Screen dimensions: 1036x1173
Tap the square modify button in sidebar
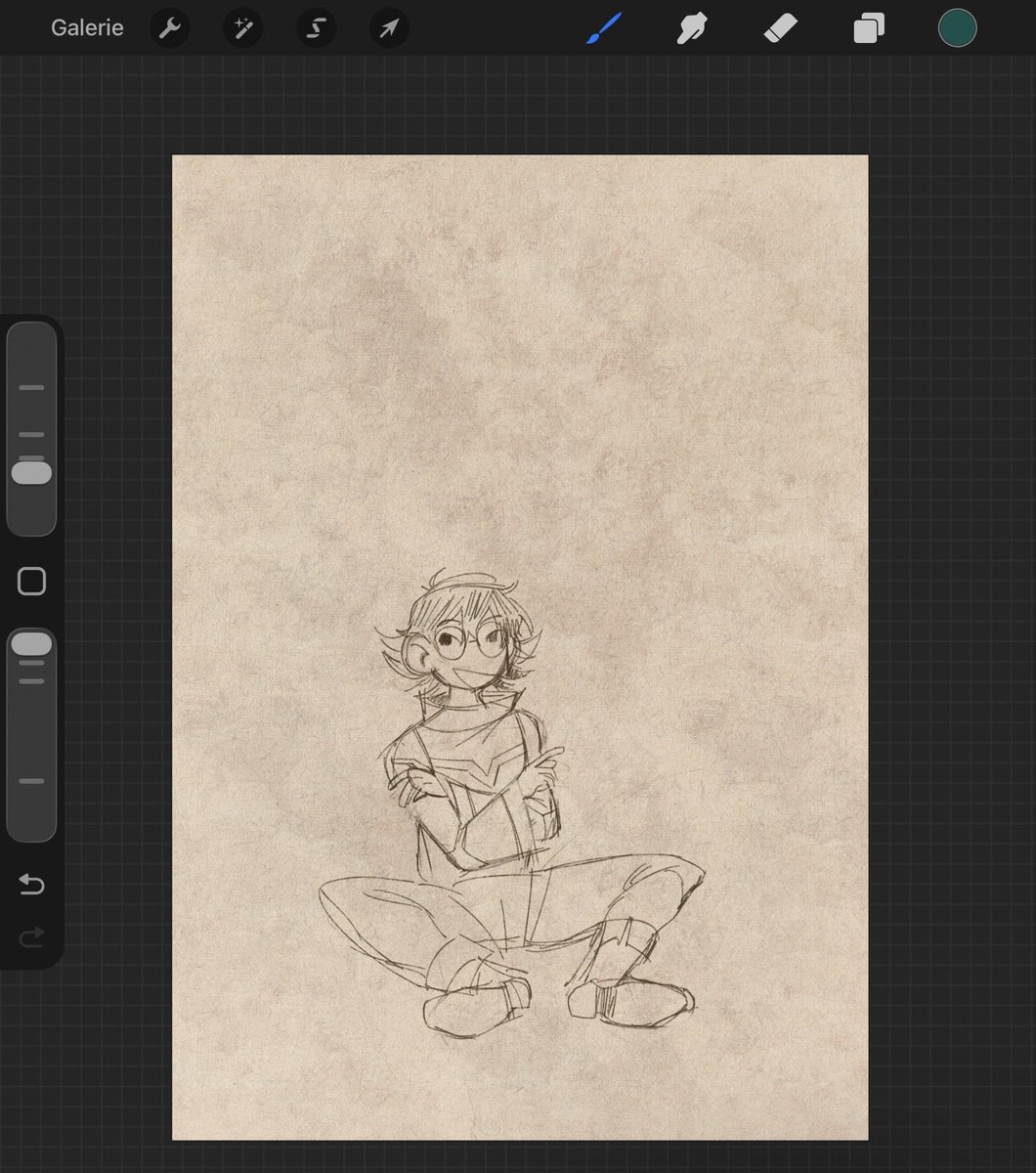tap(31, 582)
